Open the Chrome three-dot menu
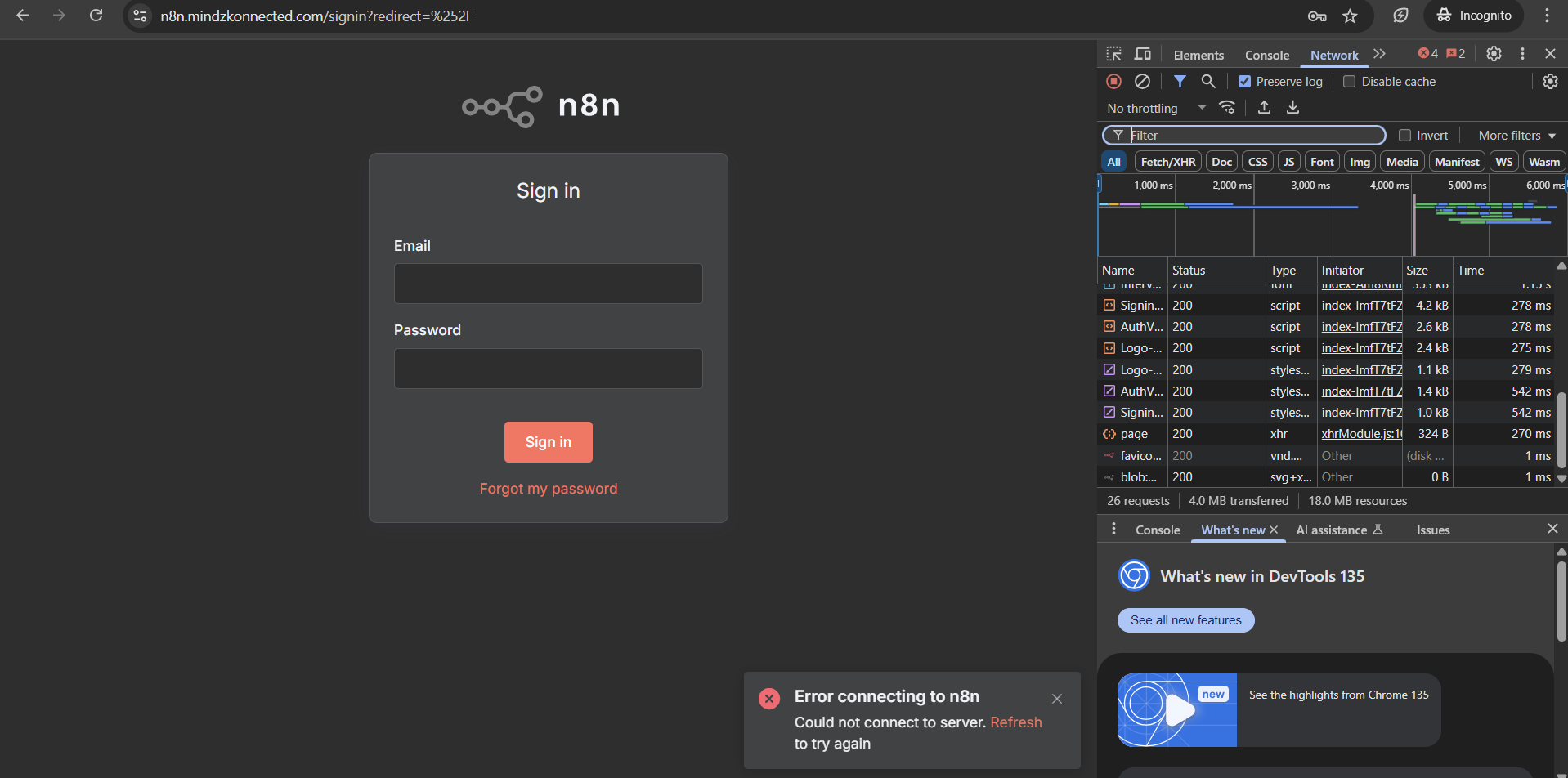The image size is (1568, 778). tap(1547, 16)
